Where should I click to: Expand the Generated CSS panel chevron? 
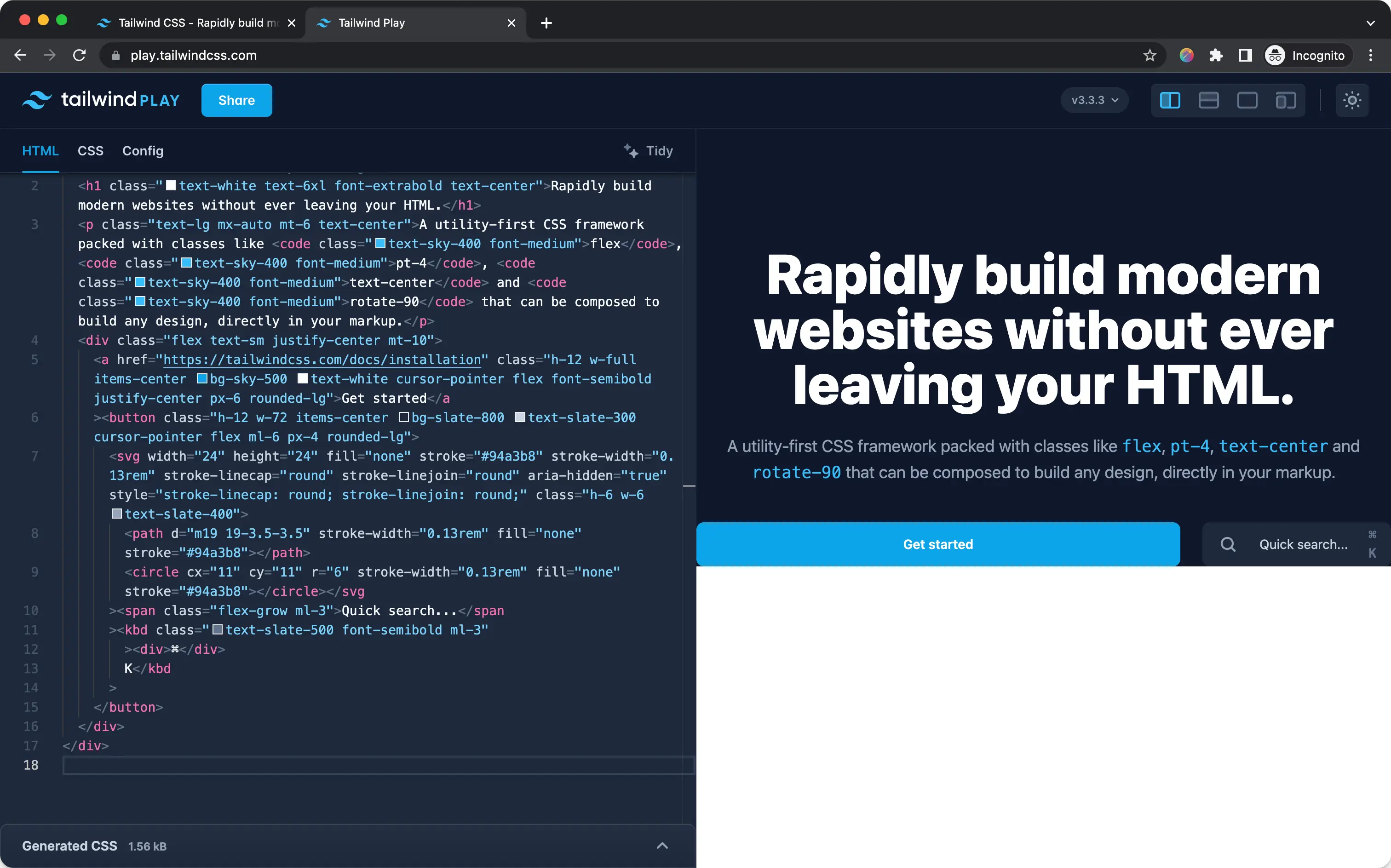(x=662, y=845)
